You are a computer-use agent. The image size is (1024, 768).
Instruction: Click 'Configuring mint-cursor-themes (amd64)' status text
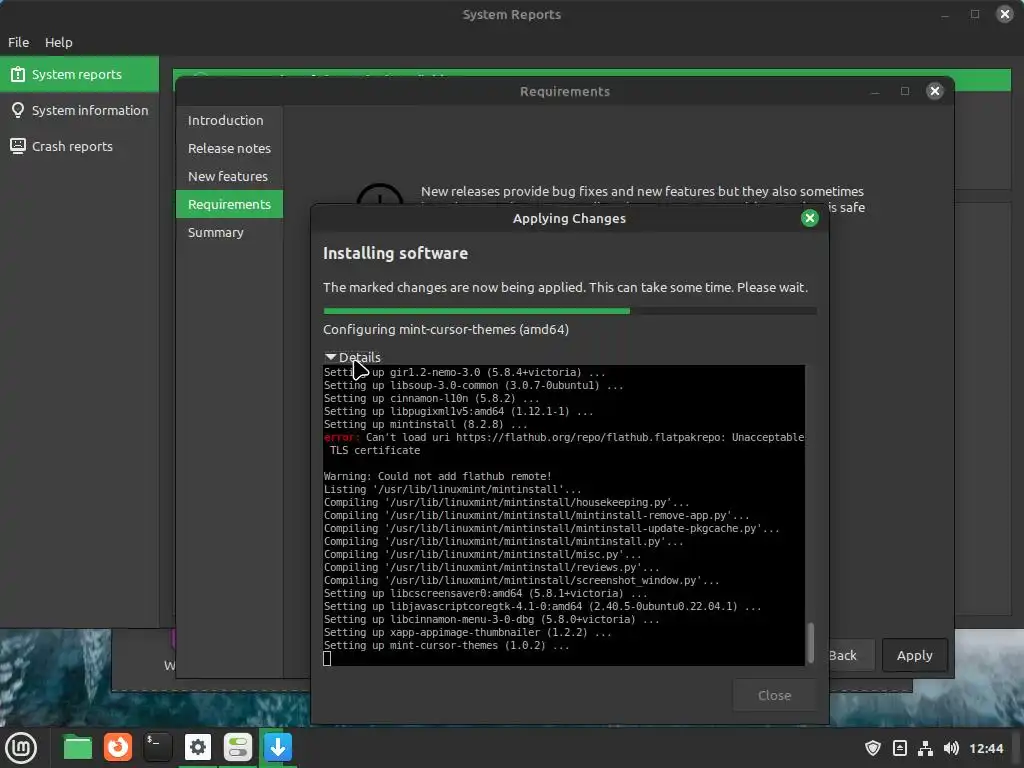tap(446, 329)
